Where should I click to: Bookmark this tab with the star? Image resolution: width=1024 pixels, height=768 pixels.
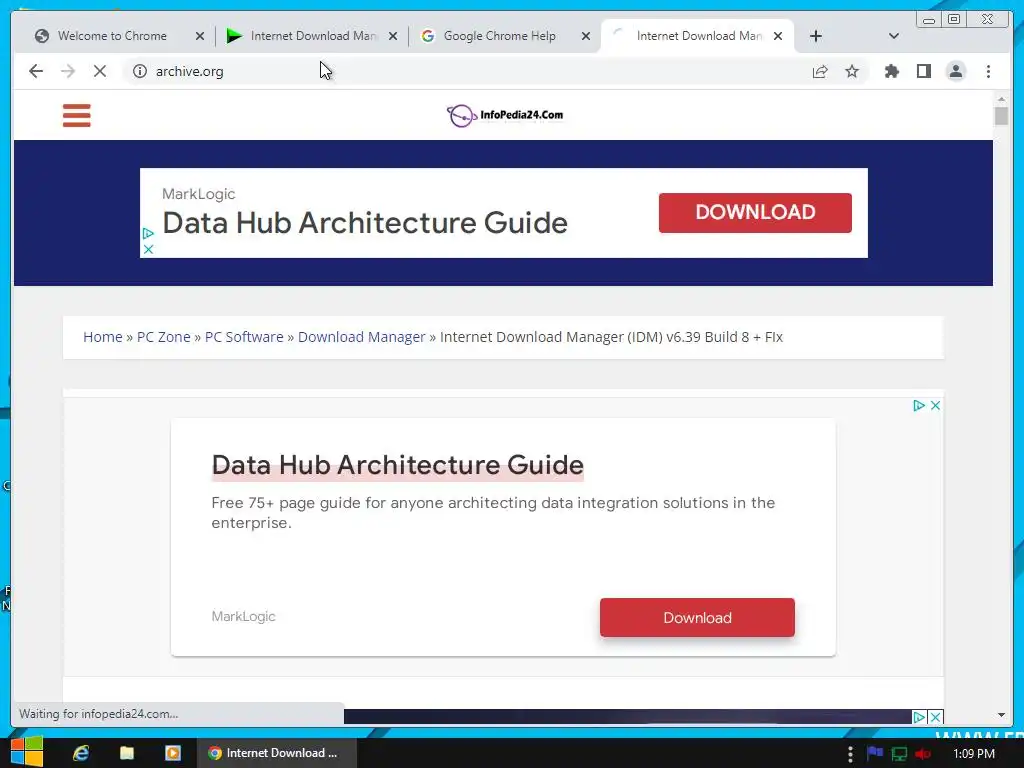(852, 71)
